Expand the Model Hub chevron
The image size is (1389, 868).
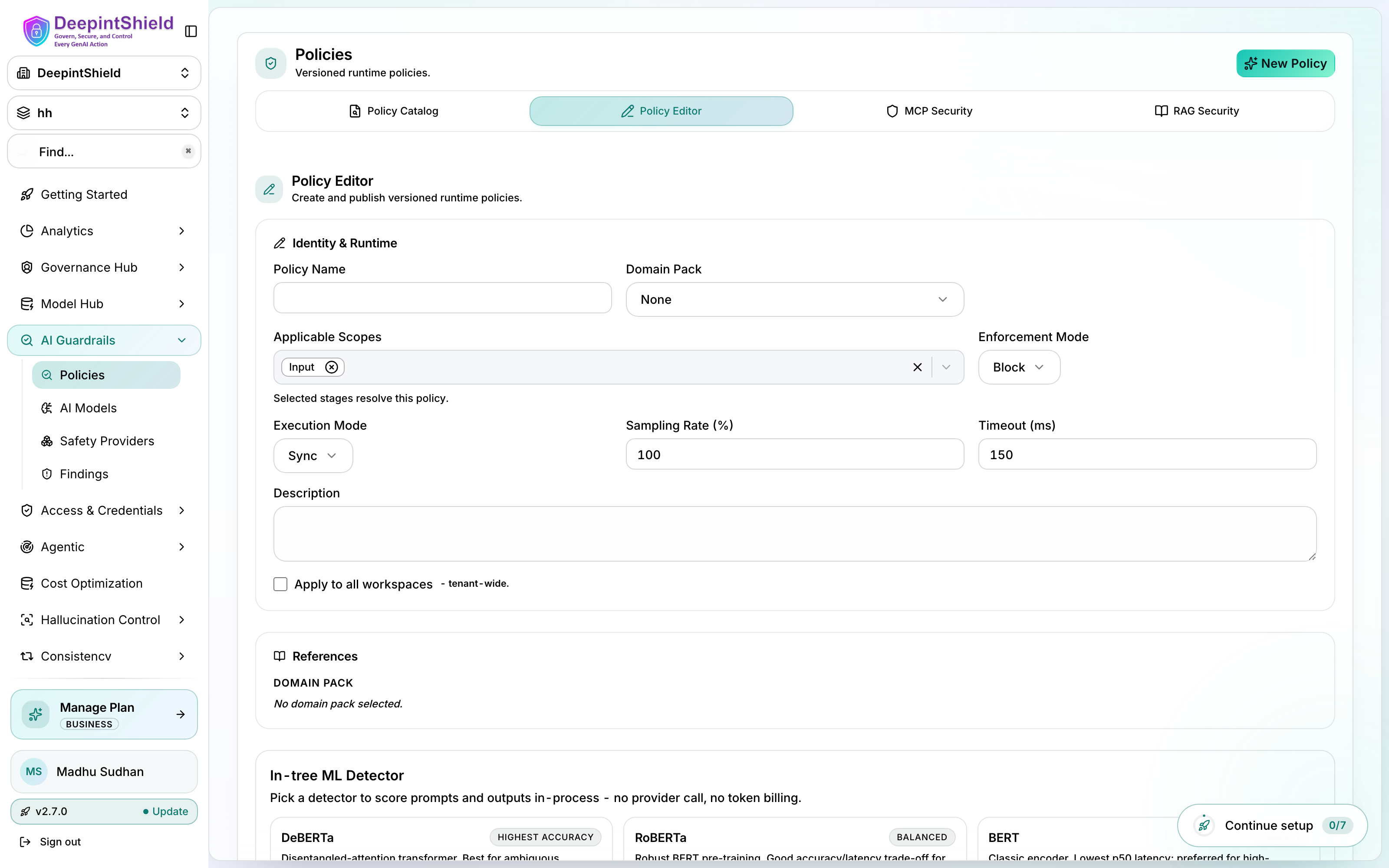[182, 304]
